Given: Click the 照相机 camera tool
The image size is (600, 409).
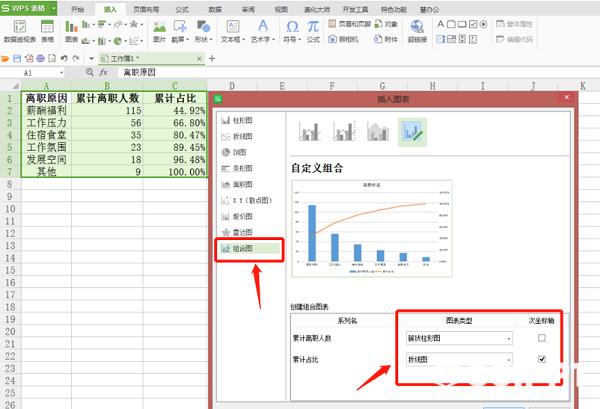Looking at the screenshot, I should point(344,39).
